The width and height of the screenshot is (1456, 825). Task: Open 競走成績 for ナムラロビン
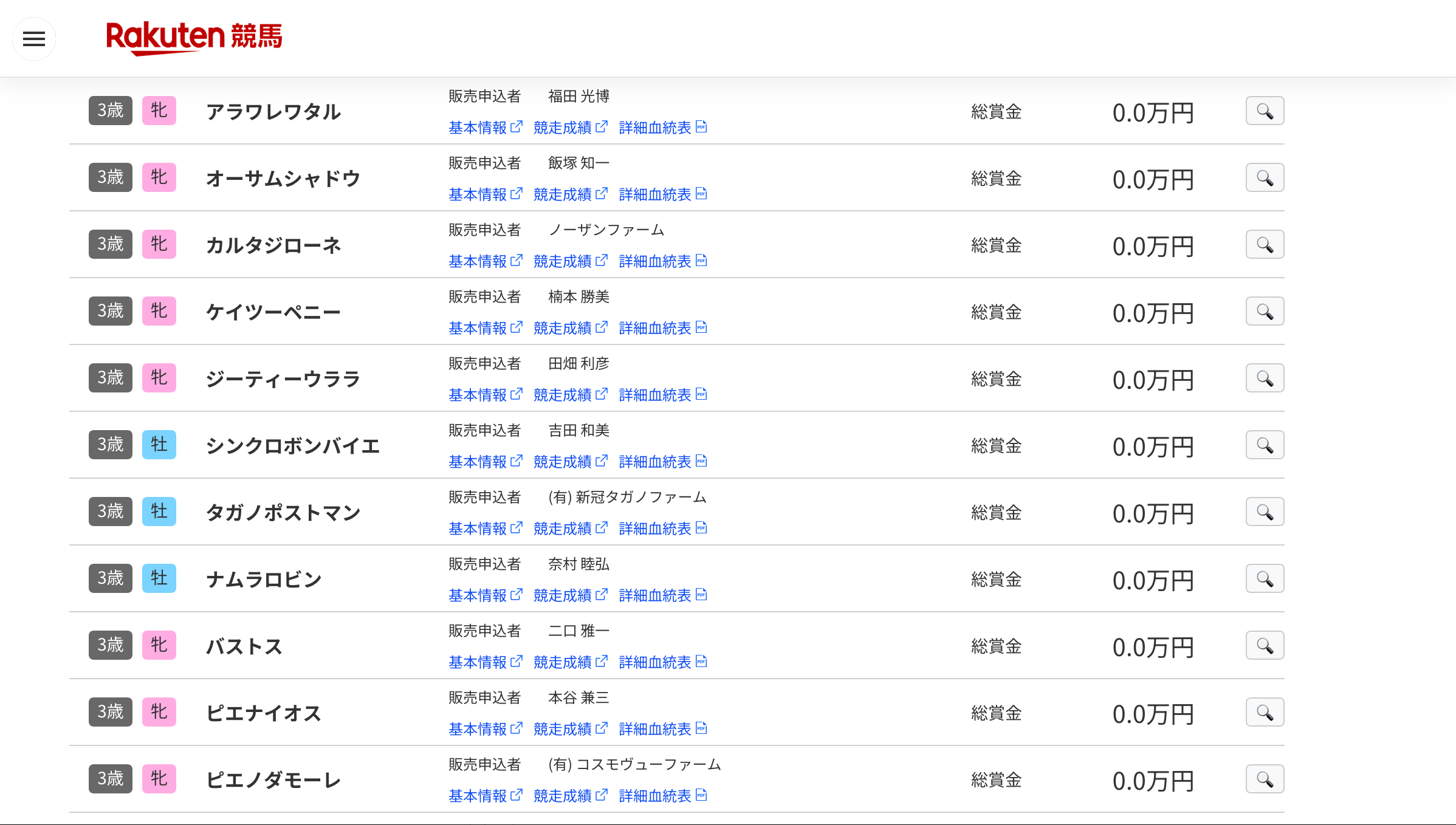[571, 595]
